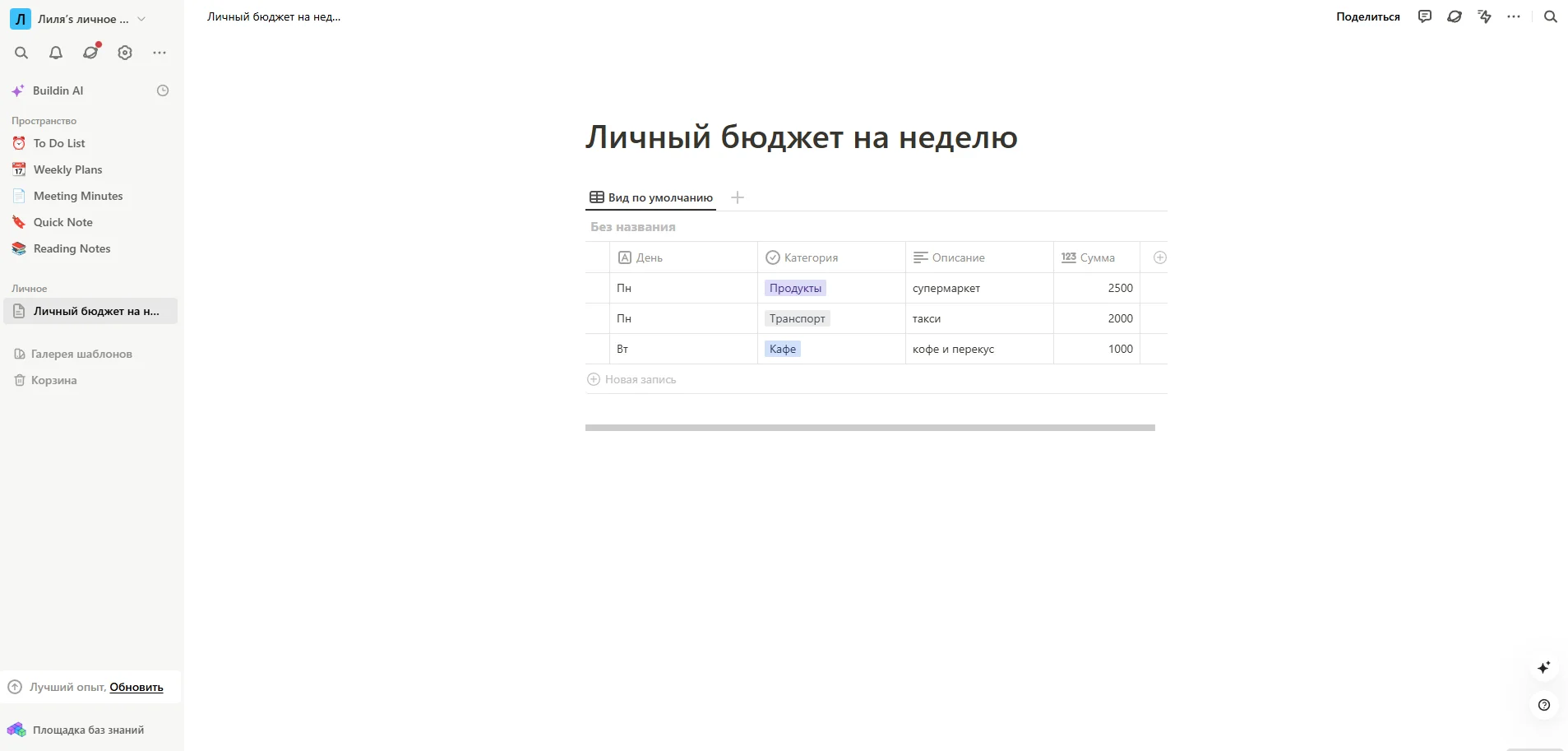Viewport: 1568px width, 751px height.
Task: Click the Weekly Plans calendar icon
Action: tap(19, 169)
